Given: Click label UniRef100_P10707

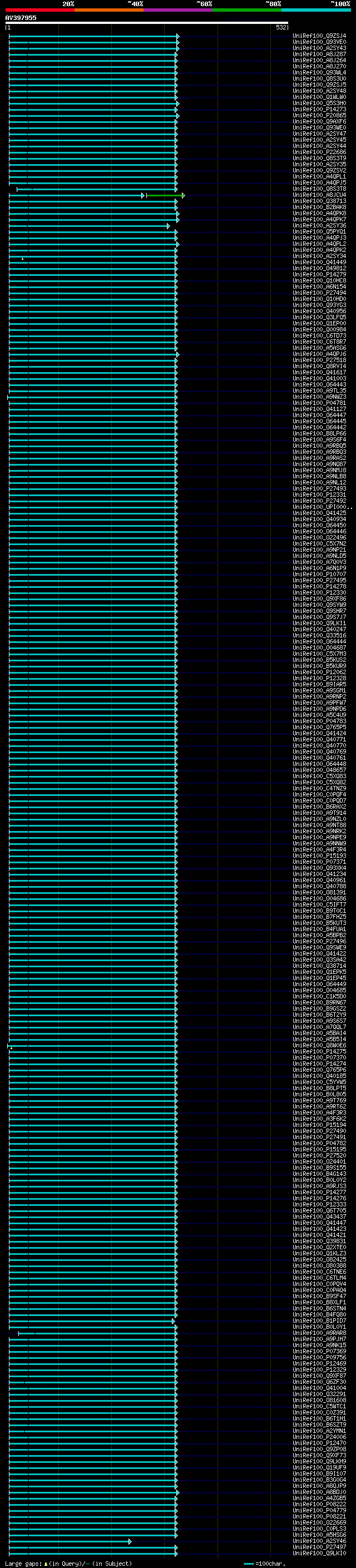Looking at the screenshot, I should [x=319, y=575].
